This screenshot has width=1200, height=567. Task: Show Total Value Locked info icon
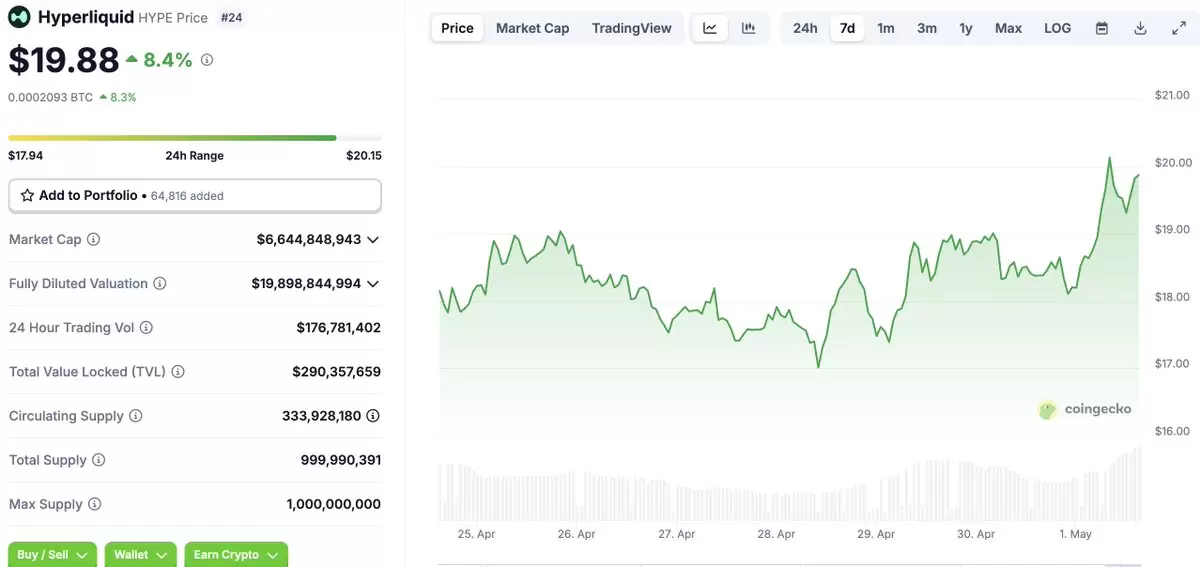(178, 372)
